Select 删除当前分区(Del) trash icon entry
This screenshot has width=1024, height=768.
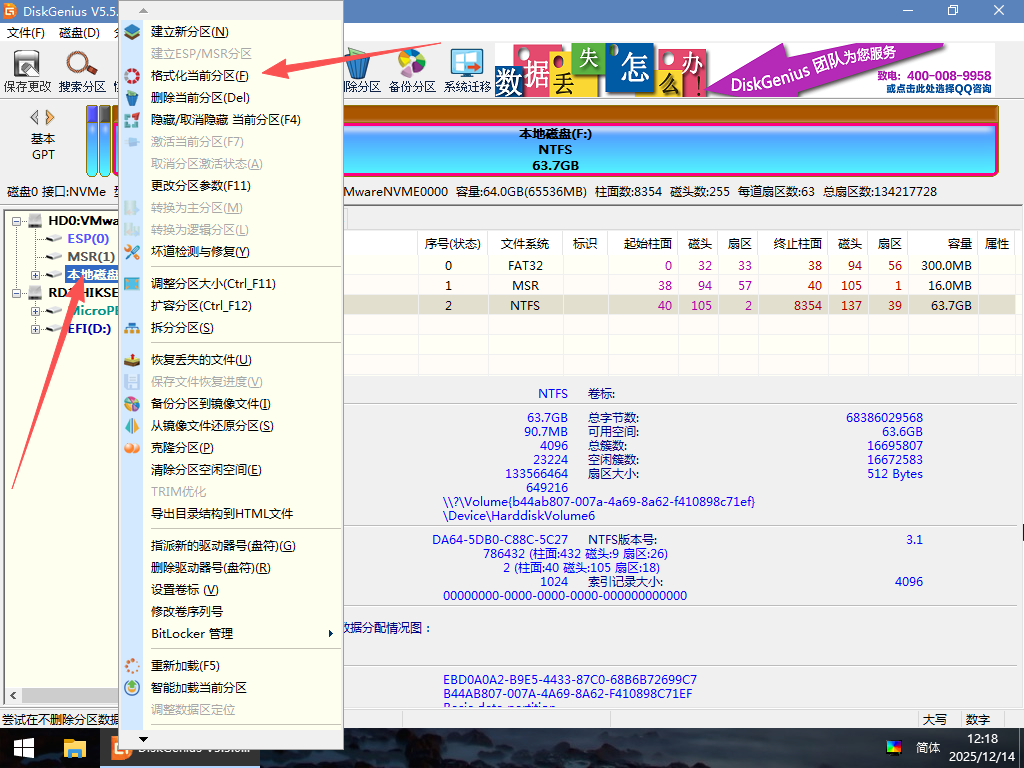200,98
